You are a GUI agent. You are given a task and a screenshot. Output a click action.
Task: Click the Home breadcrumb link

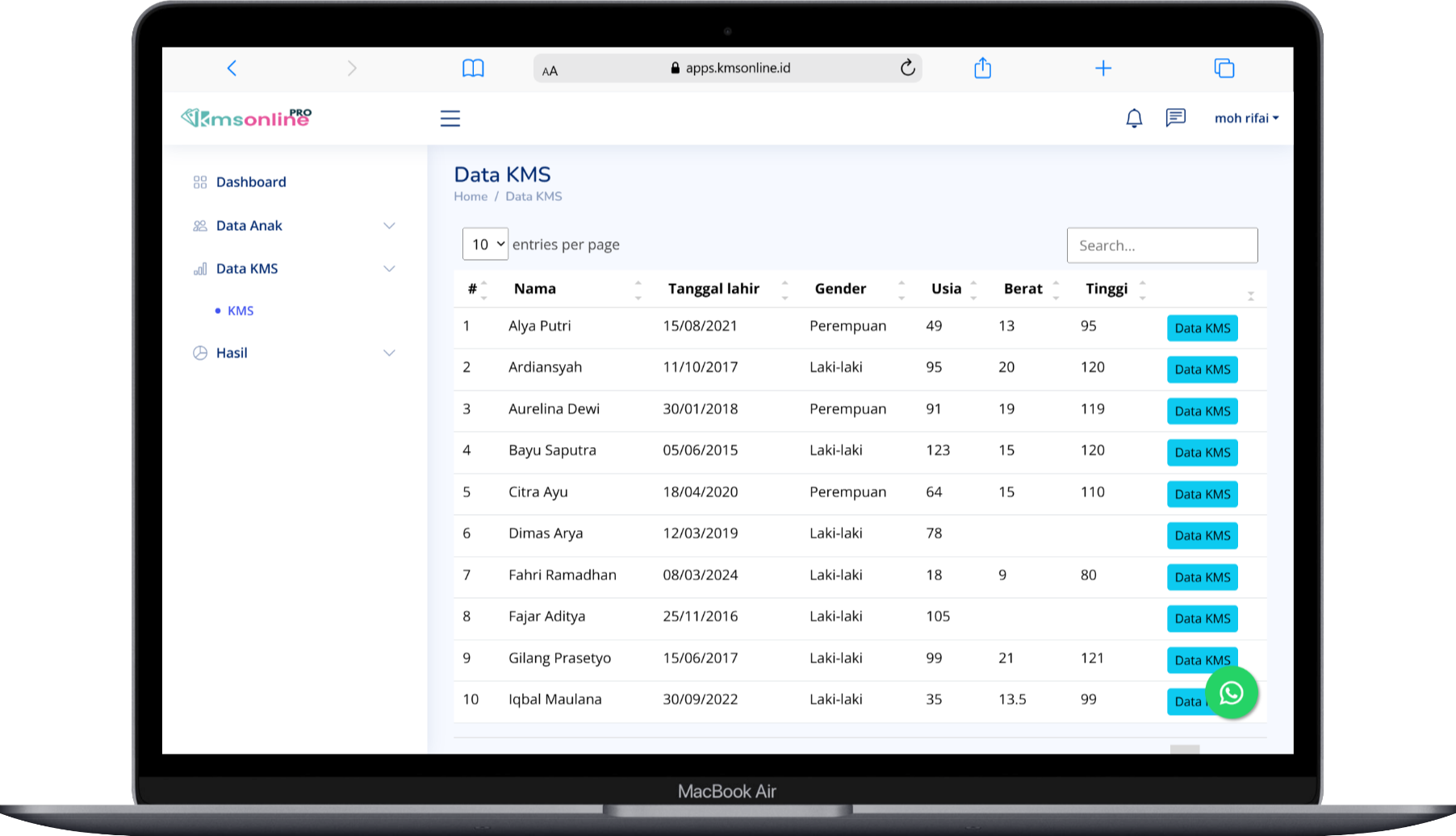pyautogui.click(x=471, y=196)
